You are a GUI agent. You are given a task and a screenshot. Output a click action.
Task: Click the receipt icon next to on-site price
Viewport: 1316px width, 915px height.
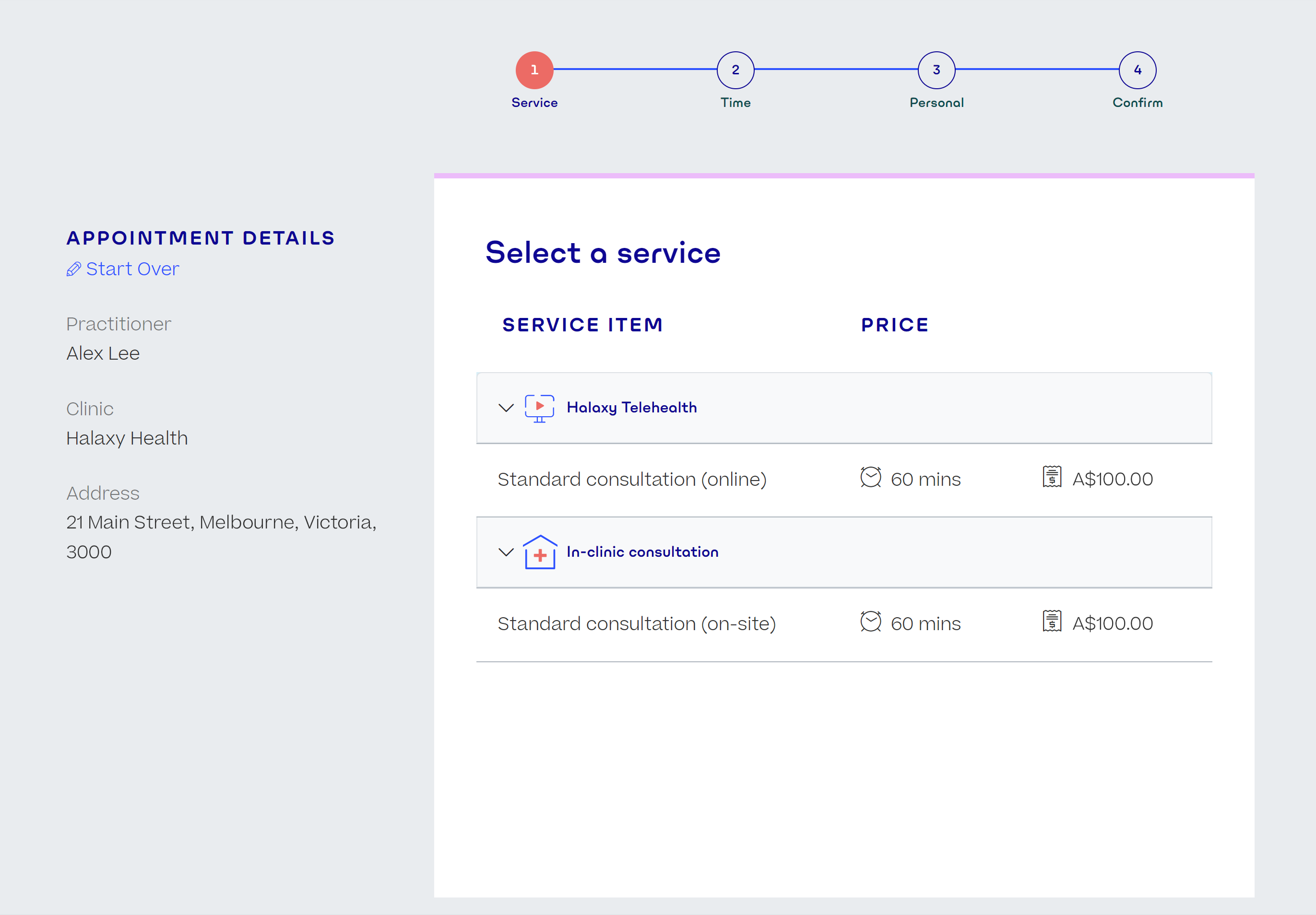point(1051,622)
